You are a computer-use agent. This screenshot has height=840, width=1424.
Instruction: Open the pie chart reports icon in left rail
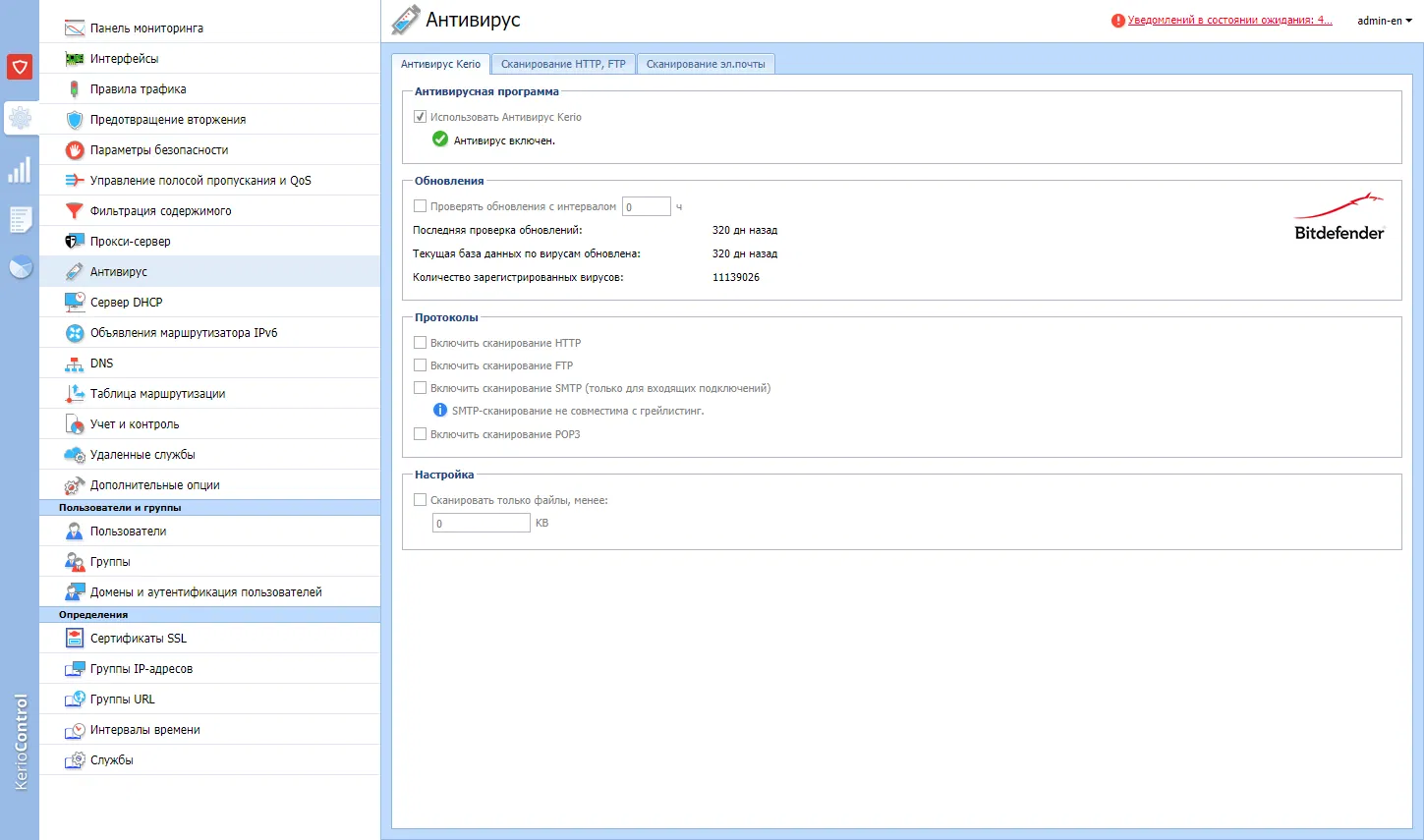click(20, 267)
